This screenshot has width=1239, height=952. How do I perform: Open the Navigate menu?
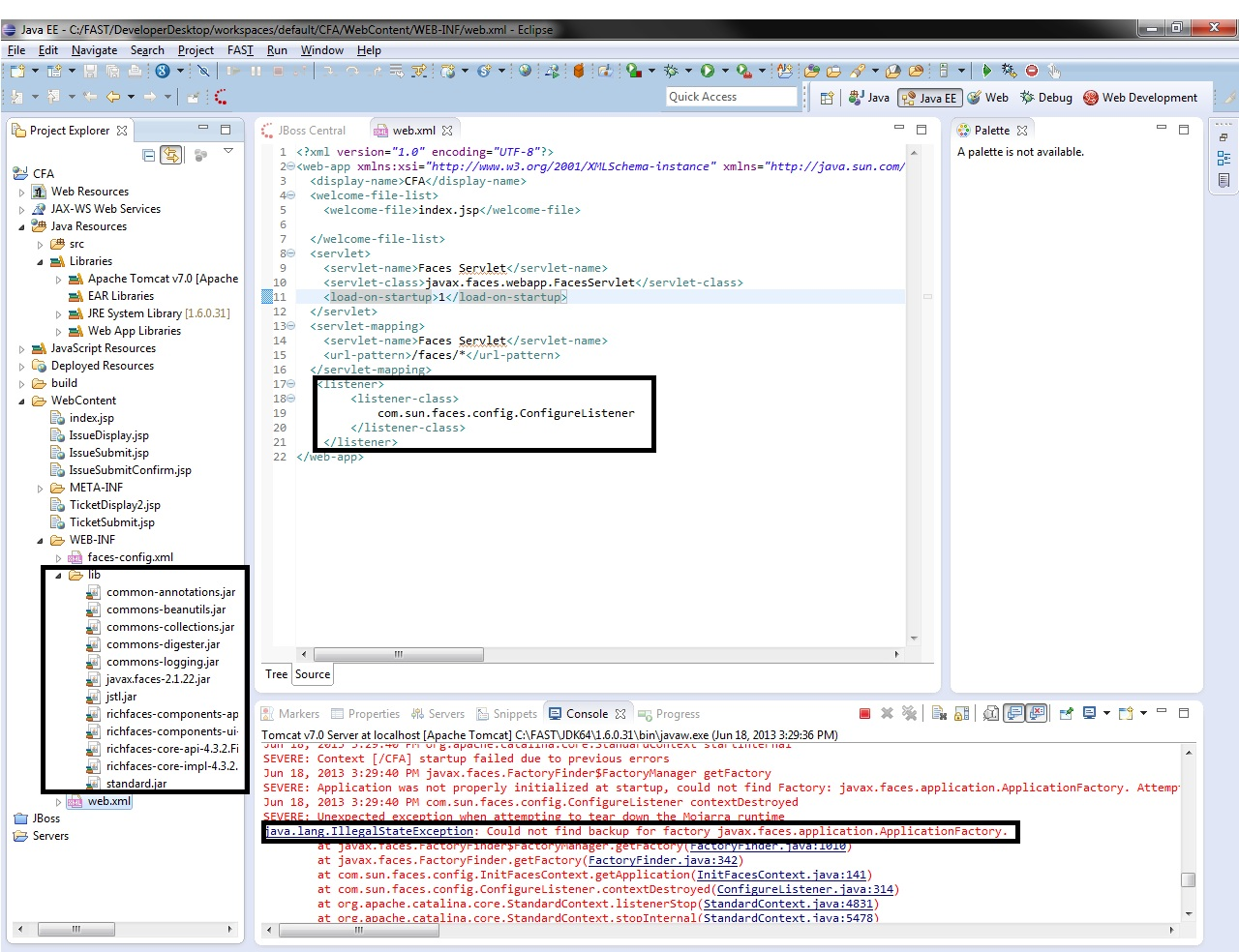coord(94,50)
